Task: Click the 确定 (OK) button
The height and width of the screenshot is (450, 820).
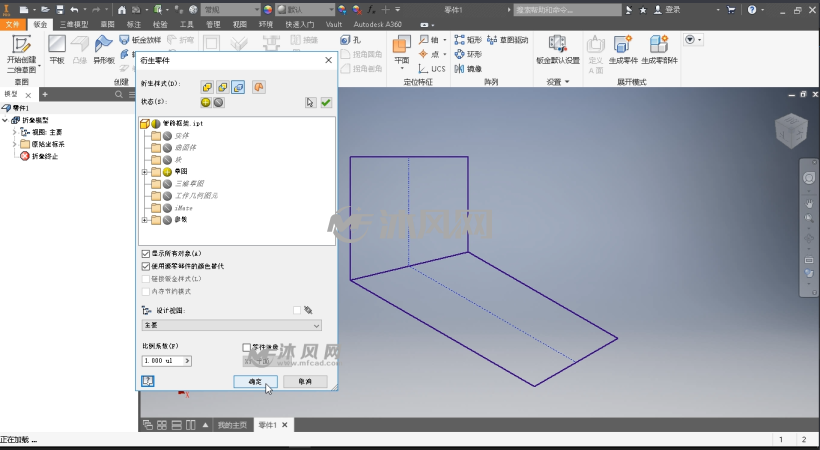Action: click(255, 381)
